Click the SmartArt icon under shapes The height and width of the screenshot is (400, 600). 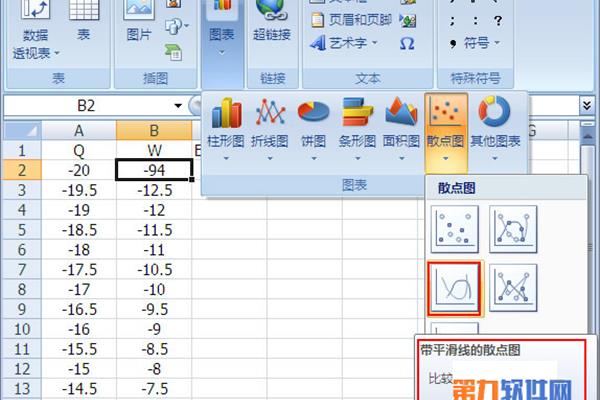click(173, 52)
